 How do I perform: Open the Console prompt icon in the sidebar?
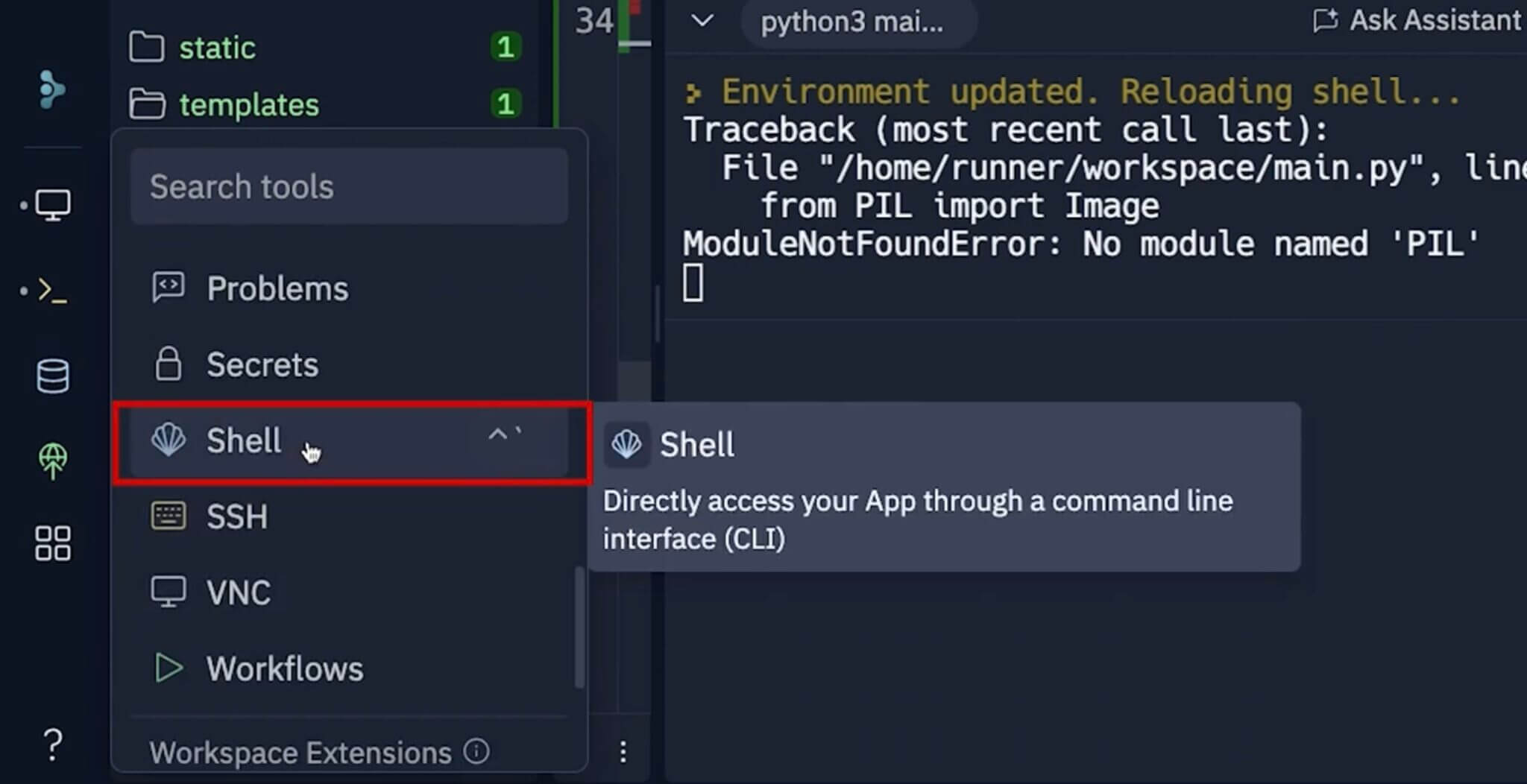point(52,290)
